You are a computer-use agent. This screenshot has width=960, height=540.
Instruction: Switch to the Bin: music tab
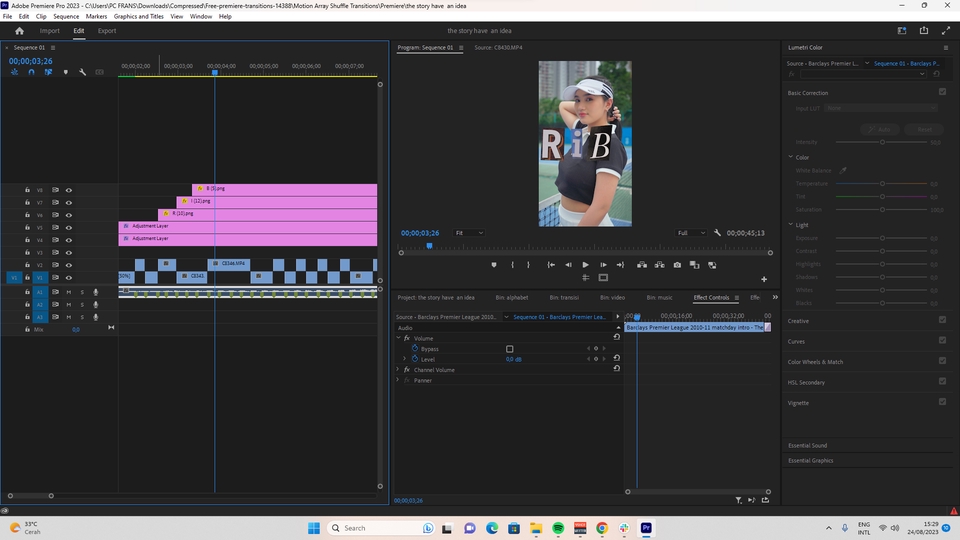point(658,297)
